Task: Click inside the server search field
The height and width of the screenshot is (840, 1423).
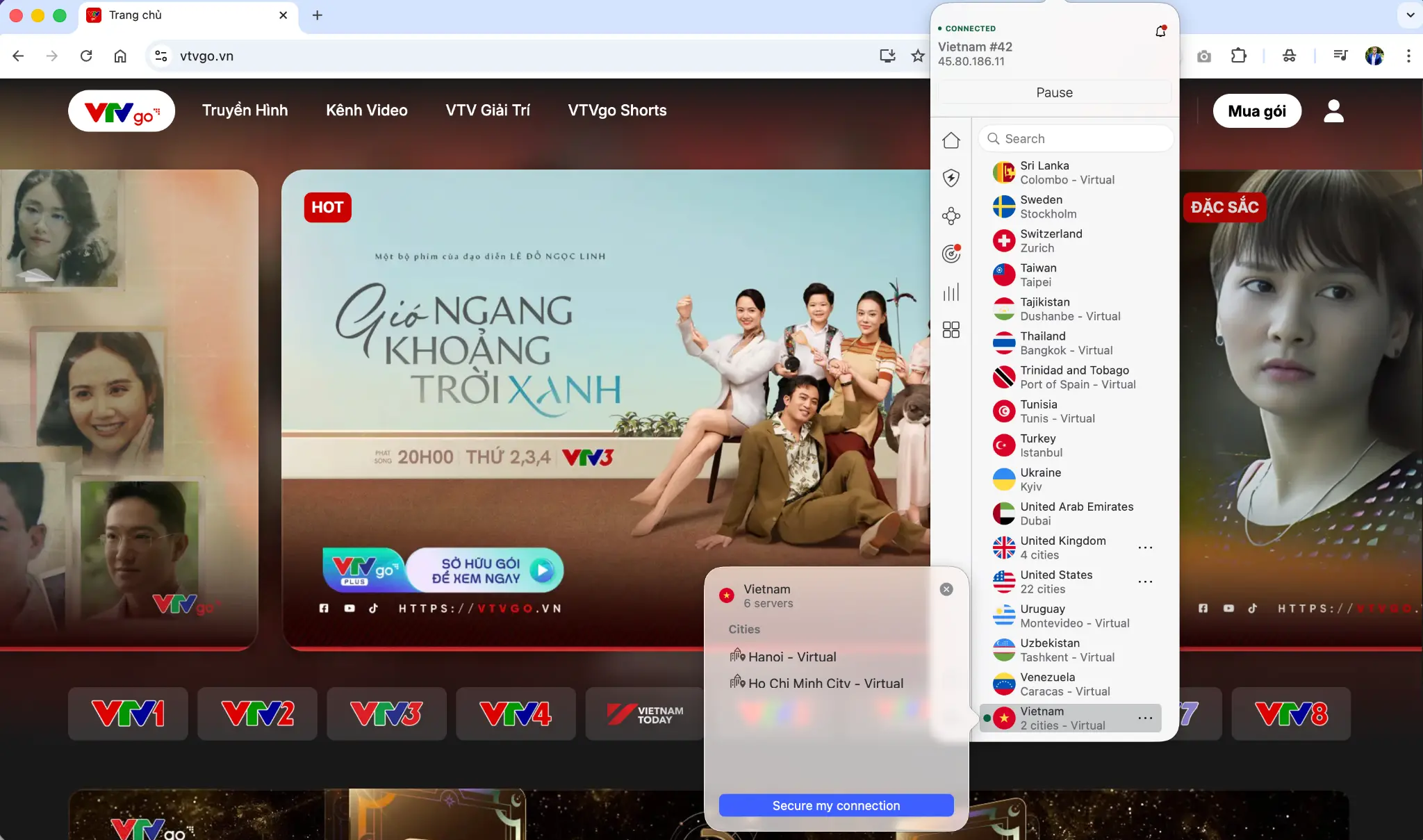Action: tap(1076, 138)
